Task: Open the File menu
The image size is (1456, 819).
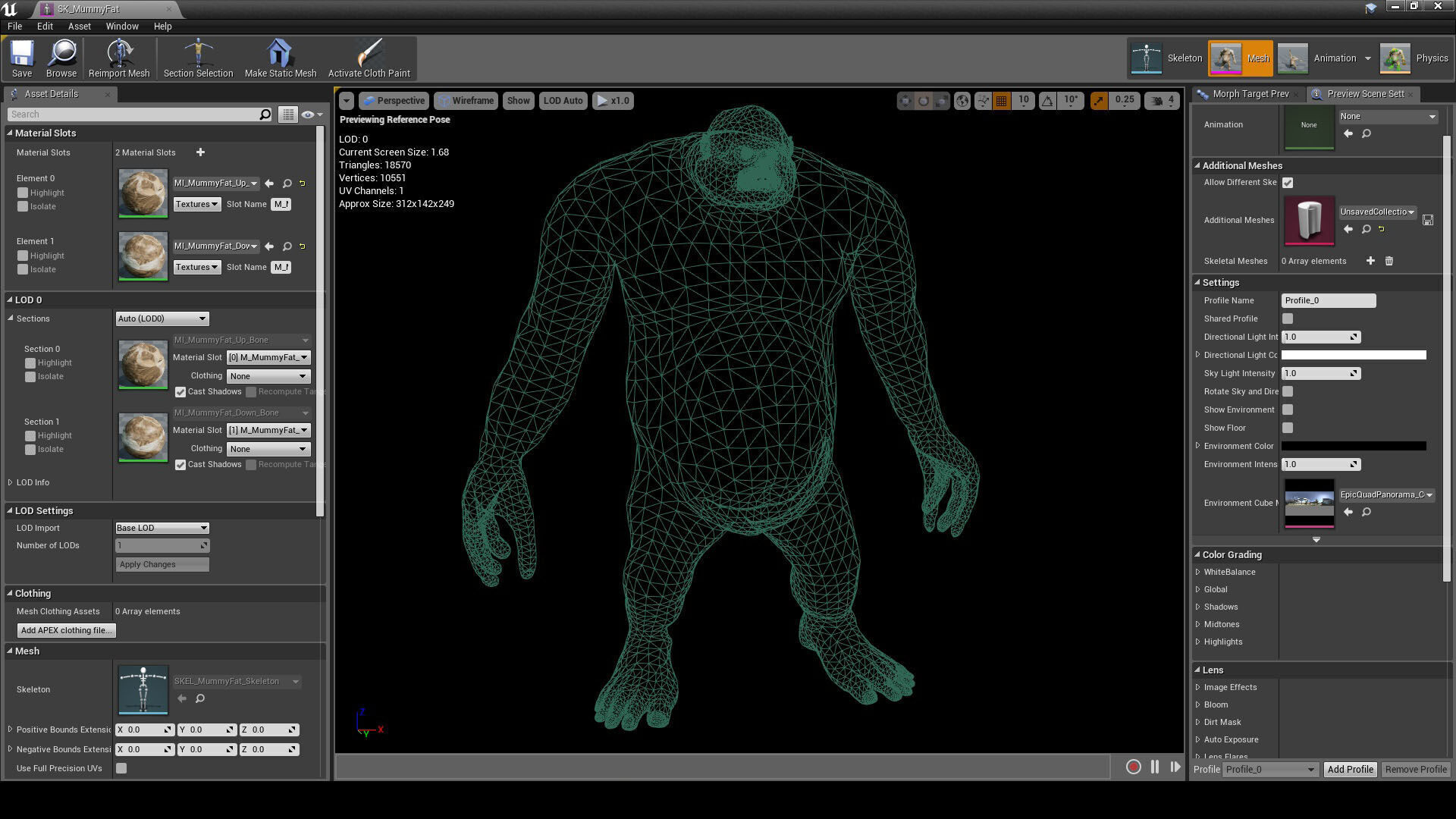Action: pyautogui.click(x=14, y=26)
